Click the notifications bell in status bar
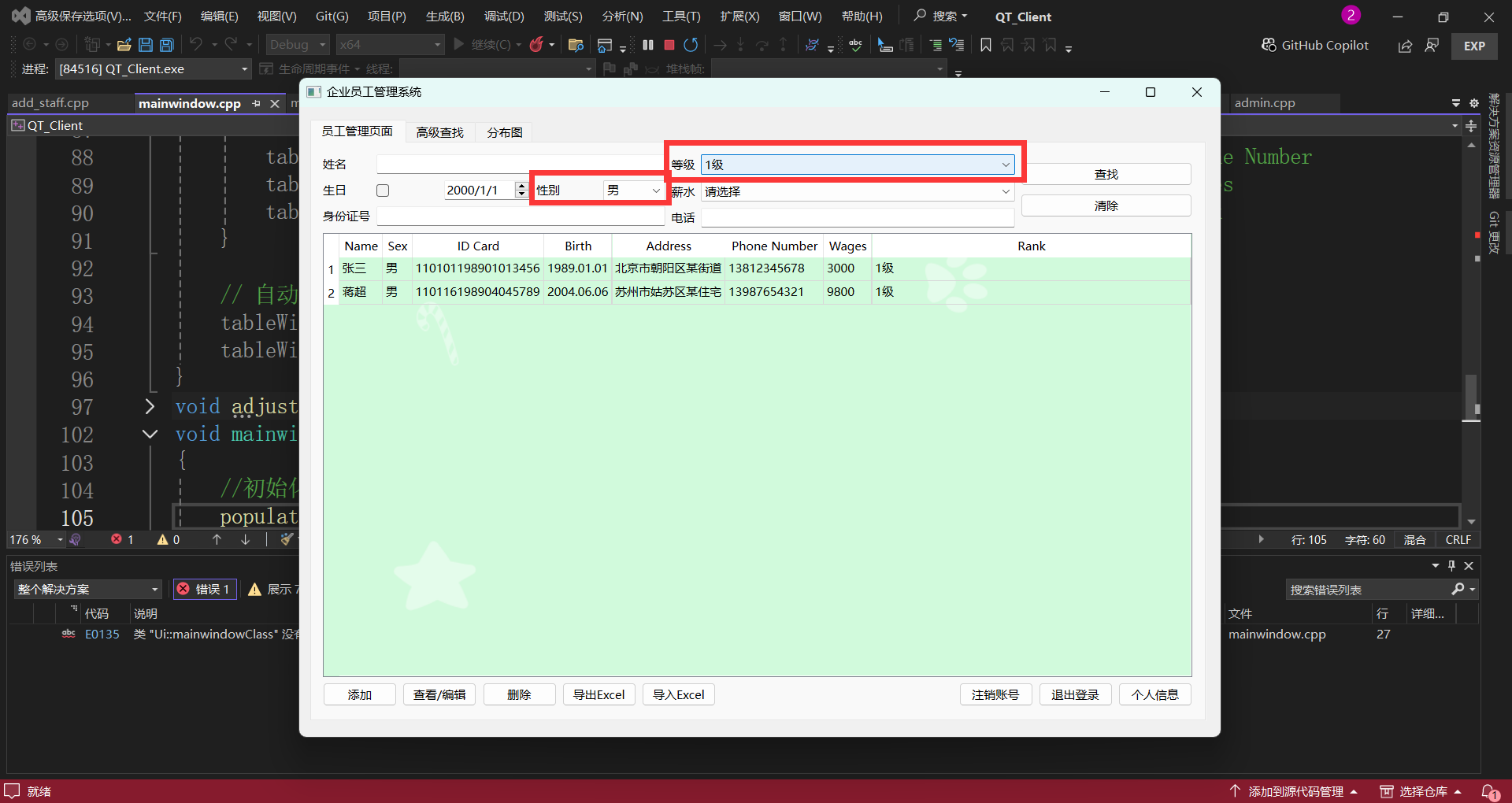Image resolution: width=1512 pixels, height=803 pixels. click(1489, 791)
